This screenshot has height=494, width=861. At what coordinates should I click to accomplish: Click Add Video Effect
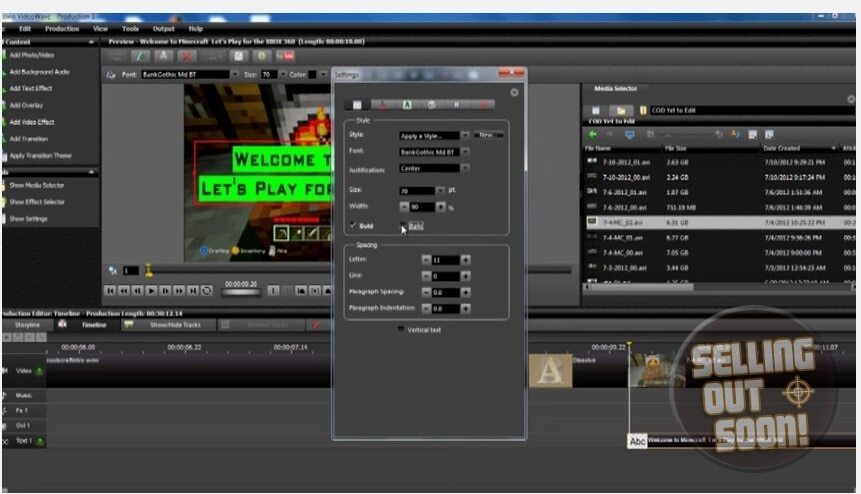tap(32, 122)
